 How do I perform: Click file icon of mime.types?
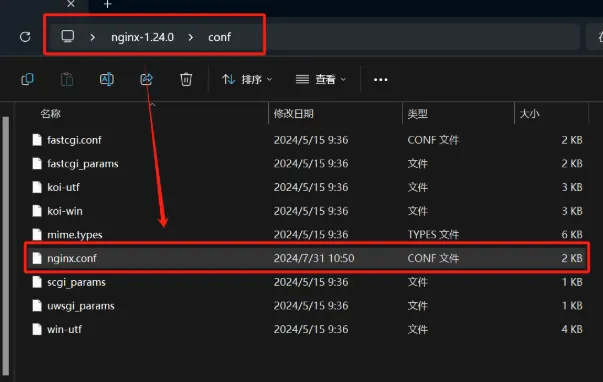[x=37, y=234]
